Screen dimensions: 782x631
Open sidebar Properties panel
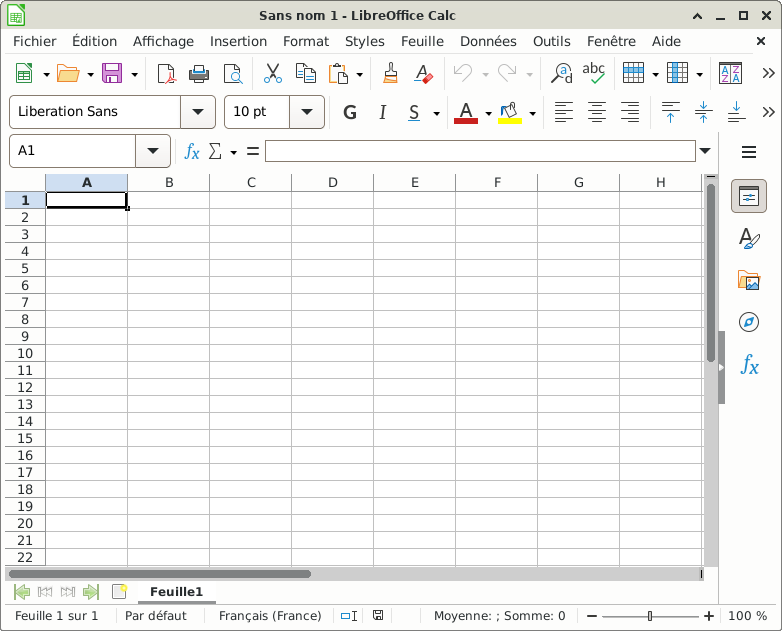pos(749,196)
